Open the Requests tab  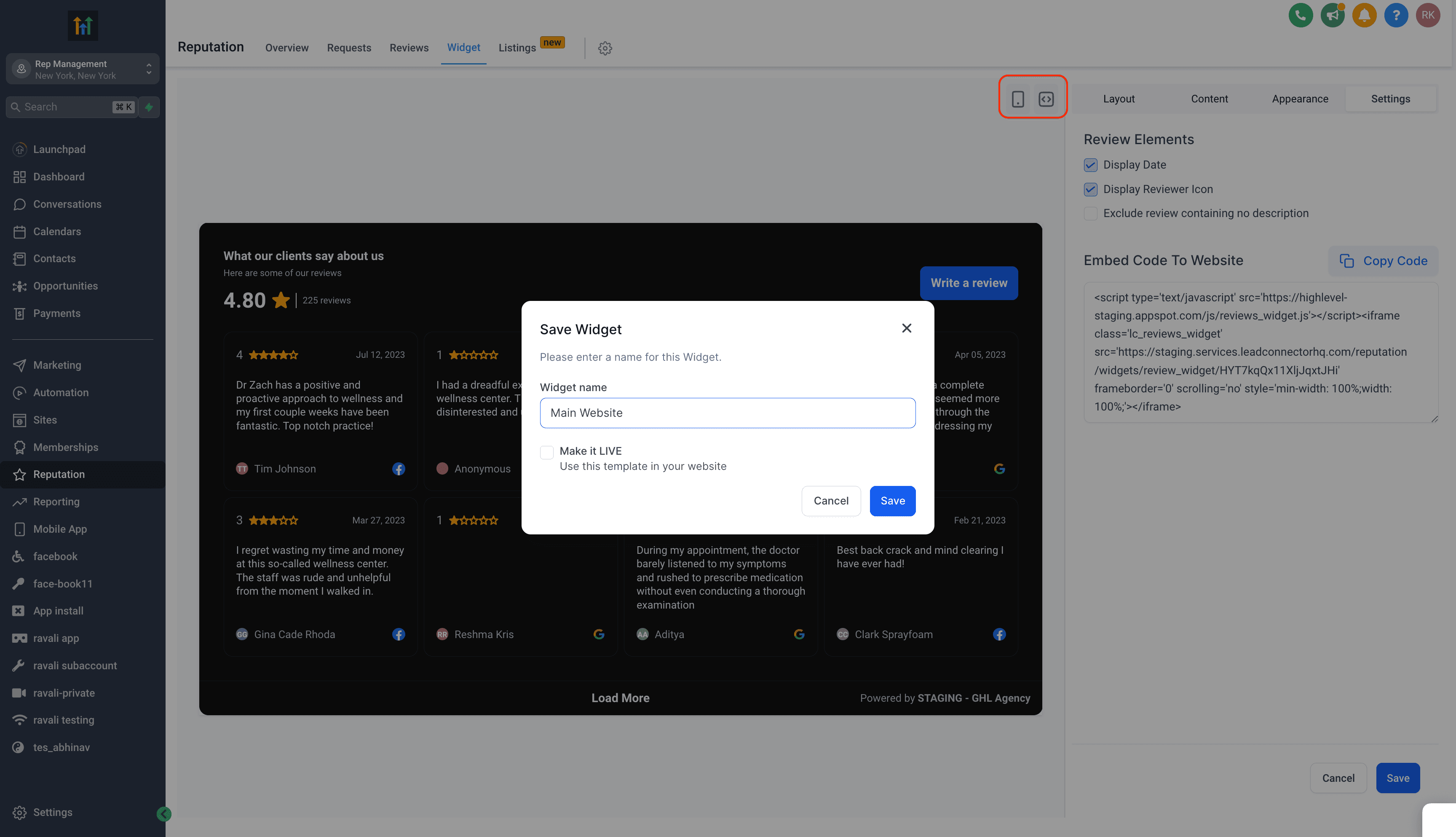pyautogui.click(x=349, y=48)
